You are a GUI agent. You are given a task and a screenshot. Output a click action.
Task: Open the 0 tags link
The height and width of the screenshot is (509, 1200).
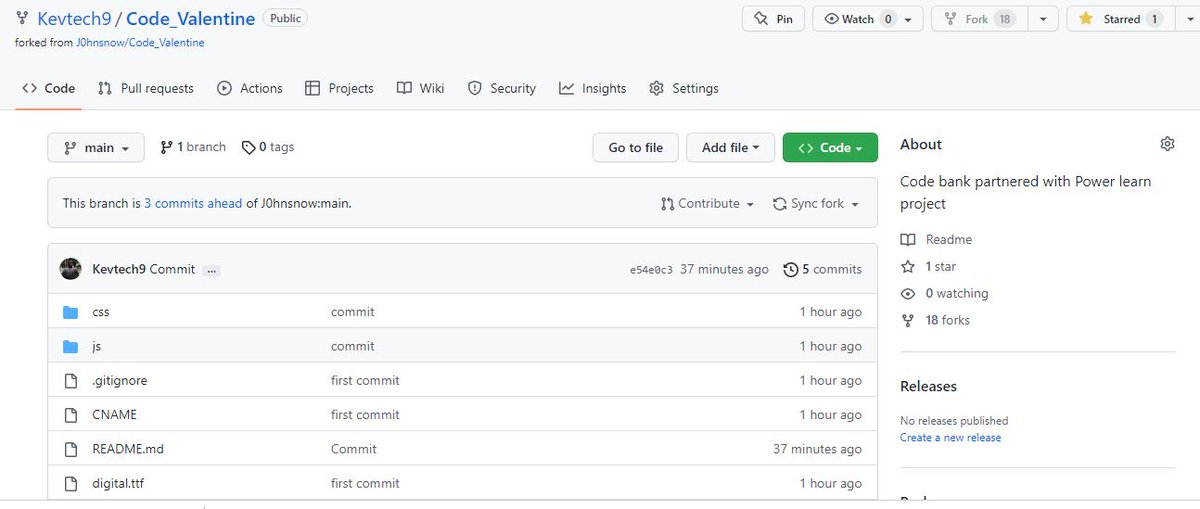click(268, 147)
